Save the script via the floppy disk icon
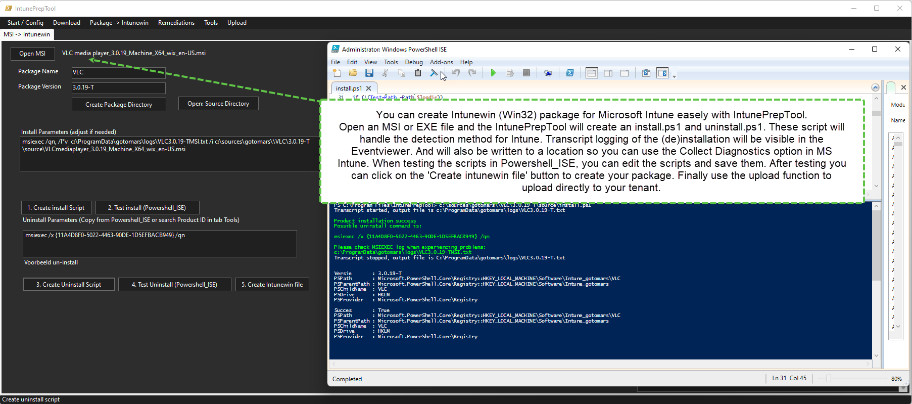Viewport: 912px width, 404px height. pyautogui.click(x=369, y=73)
